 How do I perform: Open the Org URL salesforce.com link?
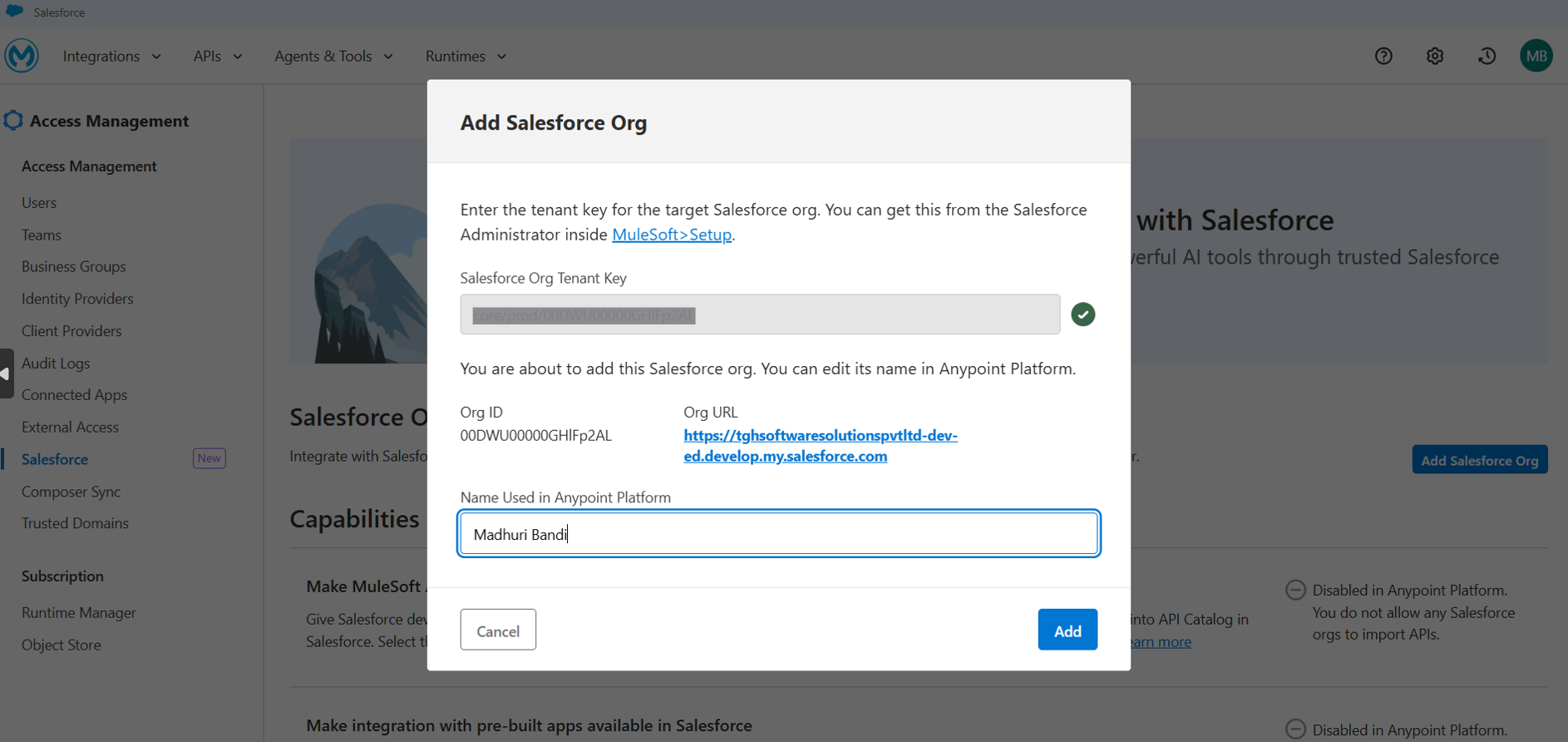click(820, 445)
